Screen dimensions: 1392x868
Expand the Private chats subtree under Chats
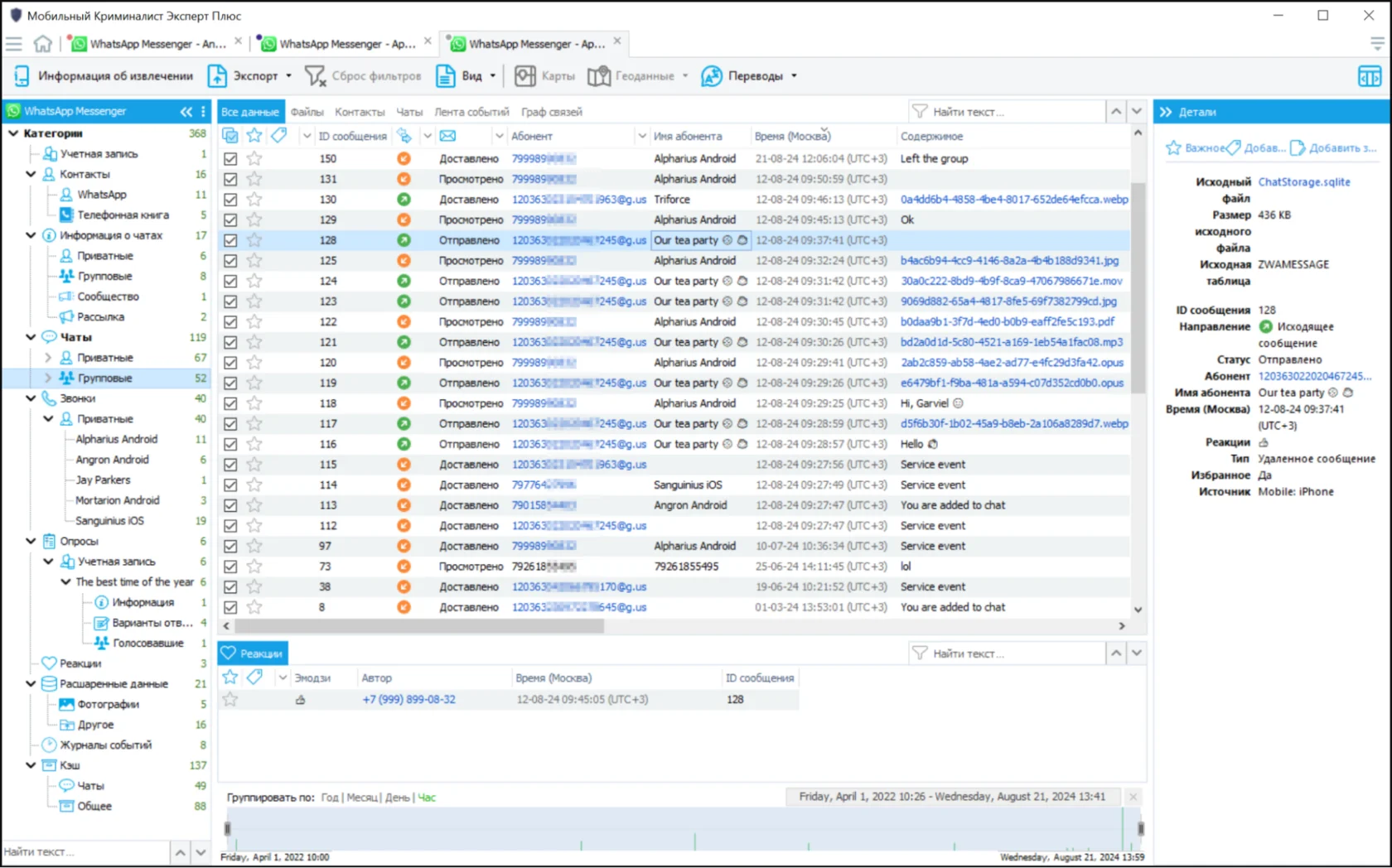coord(48,358)
